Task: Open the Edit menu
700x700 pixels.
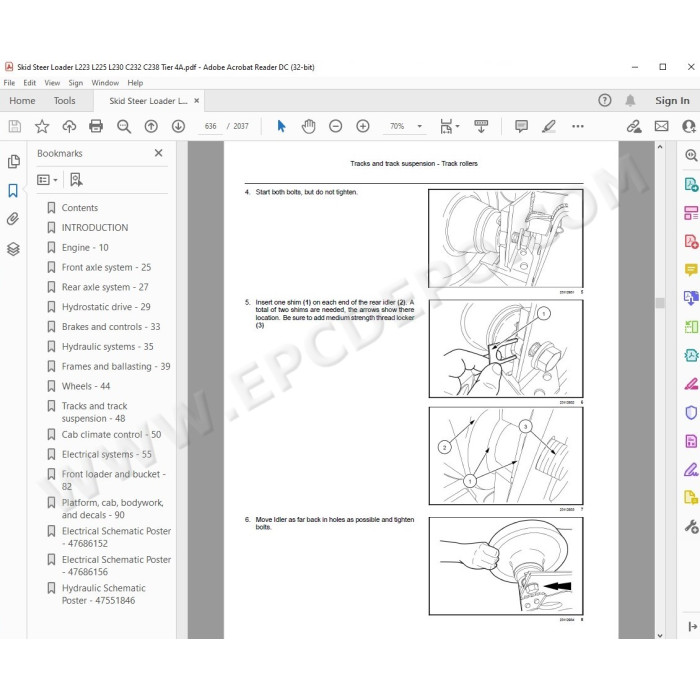Action: [x=29, y=83]
